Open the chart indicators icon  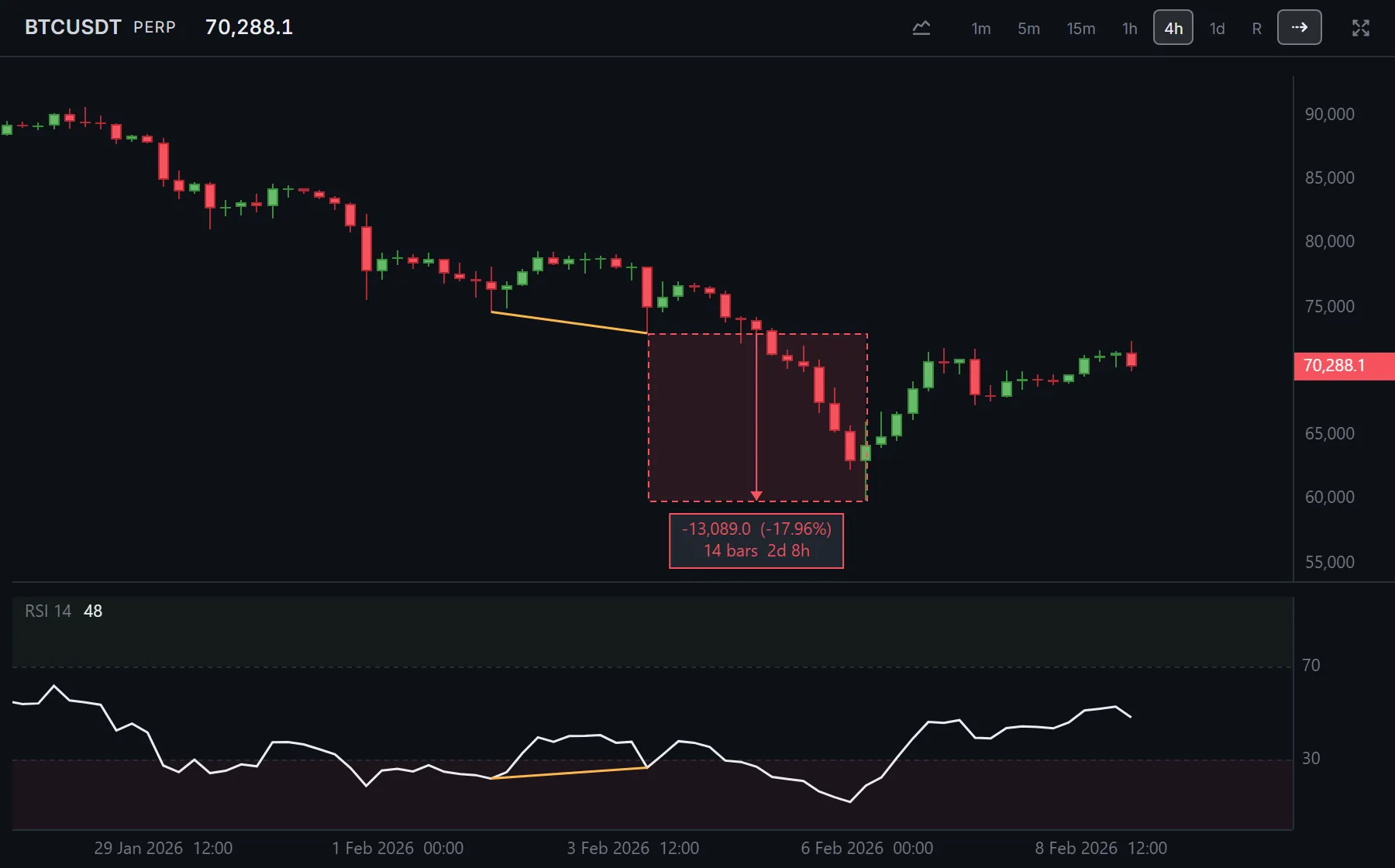point(921,29)
